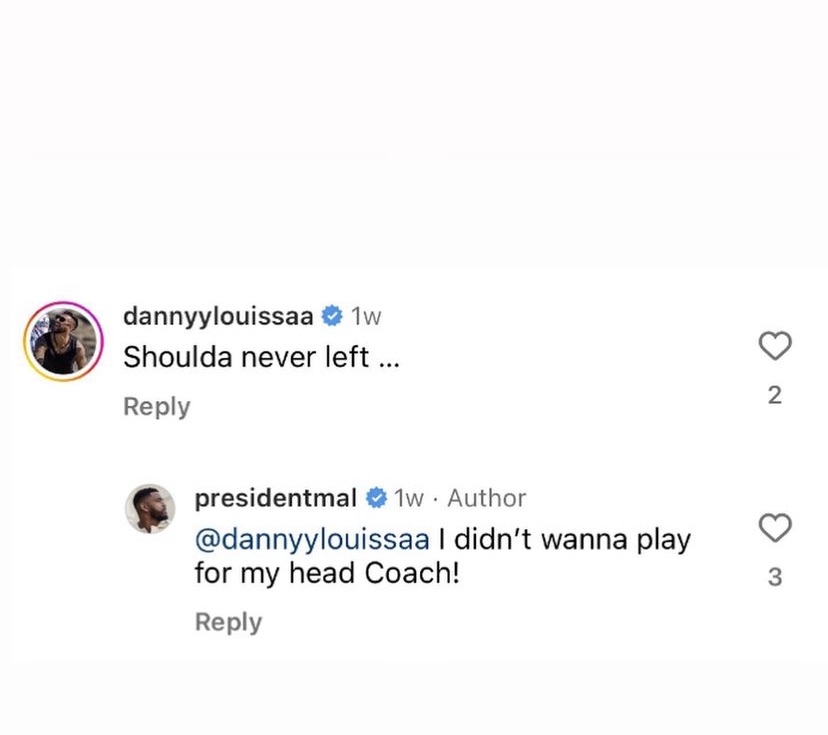The width and height of the screenshot is (828, 735).
Task: Click the Author label on the reply
Action: click(486, 498)
